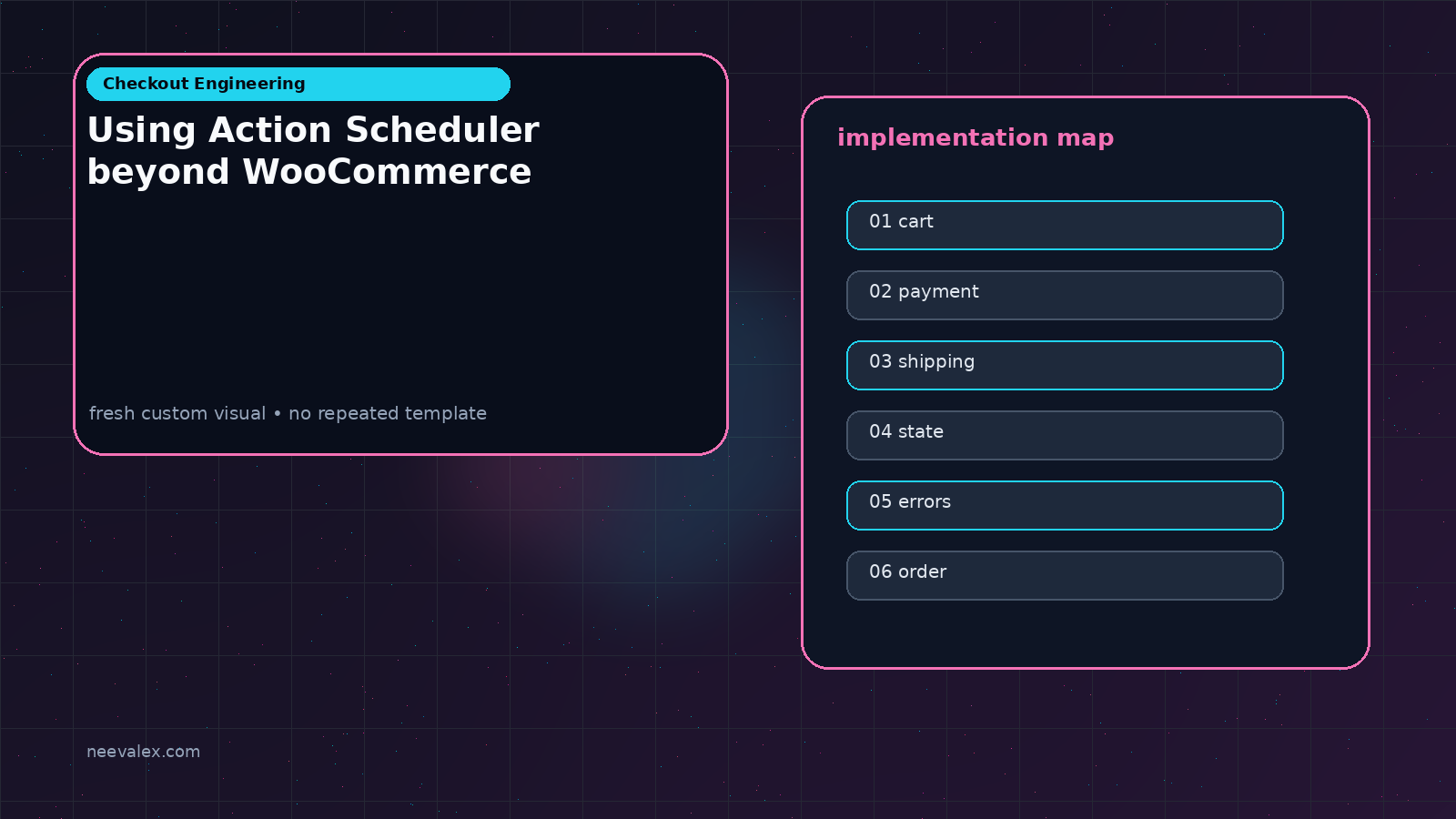This screenshot has width=1456, height=819.
Task: Choose the 04 state item
Action: click(1065, 435)
